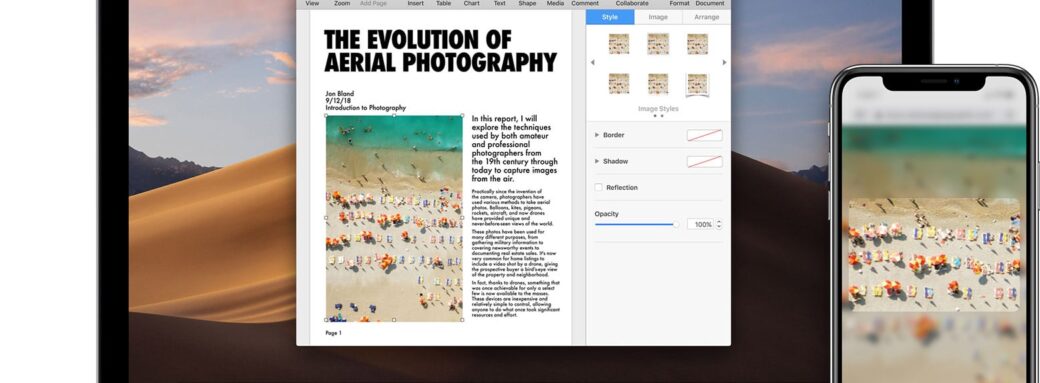The width and height of the screenshot is (1040, 383).
Task: Enable the Reflection checkbox
Action: (x=598, y=188)
